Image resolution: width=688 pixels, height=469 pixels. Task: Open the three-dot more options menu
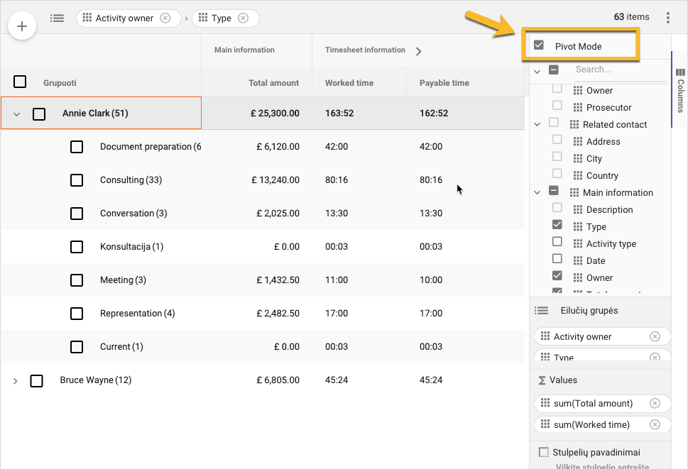click(x=668, y=18)
